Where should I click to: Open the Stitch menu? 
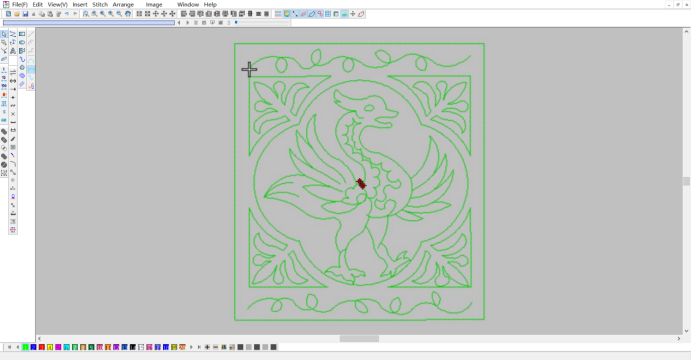100,4
